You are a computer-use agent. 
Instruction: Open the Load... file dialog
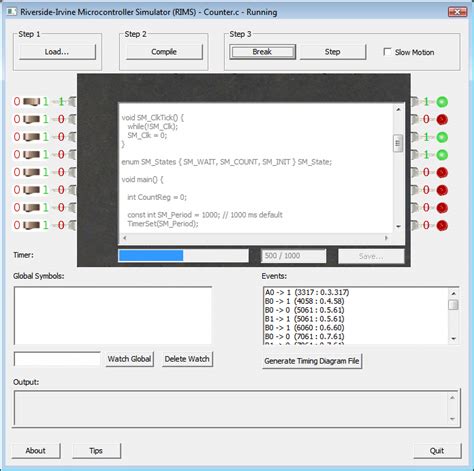(x=57, y=52)
